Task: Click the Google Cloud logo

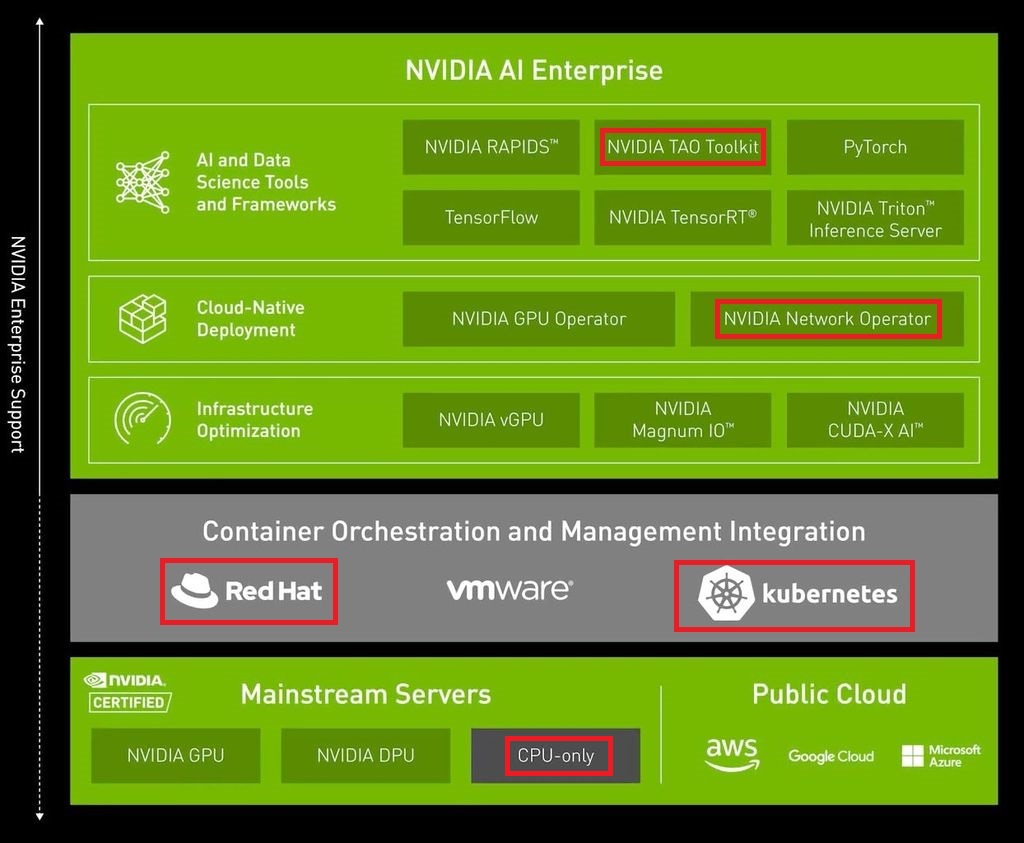Action: pos(830,757)
